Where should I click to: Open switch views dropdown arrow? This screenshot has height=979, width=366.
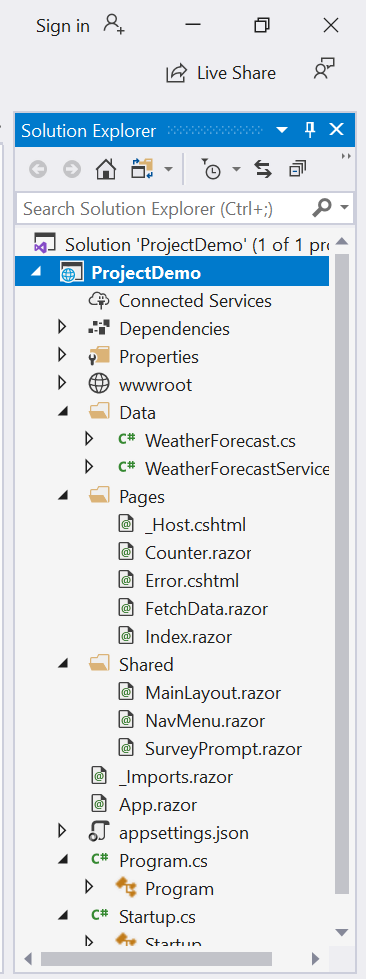[168, 169]
